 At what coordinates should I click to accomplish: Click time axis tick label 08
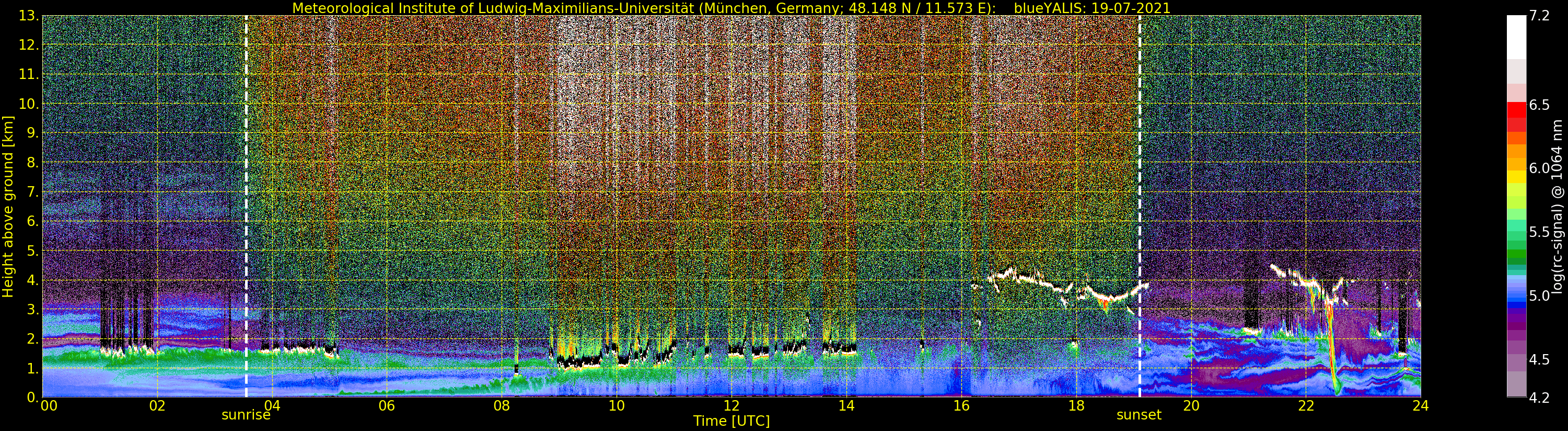tap(502, 406)
